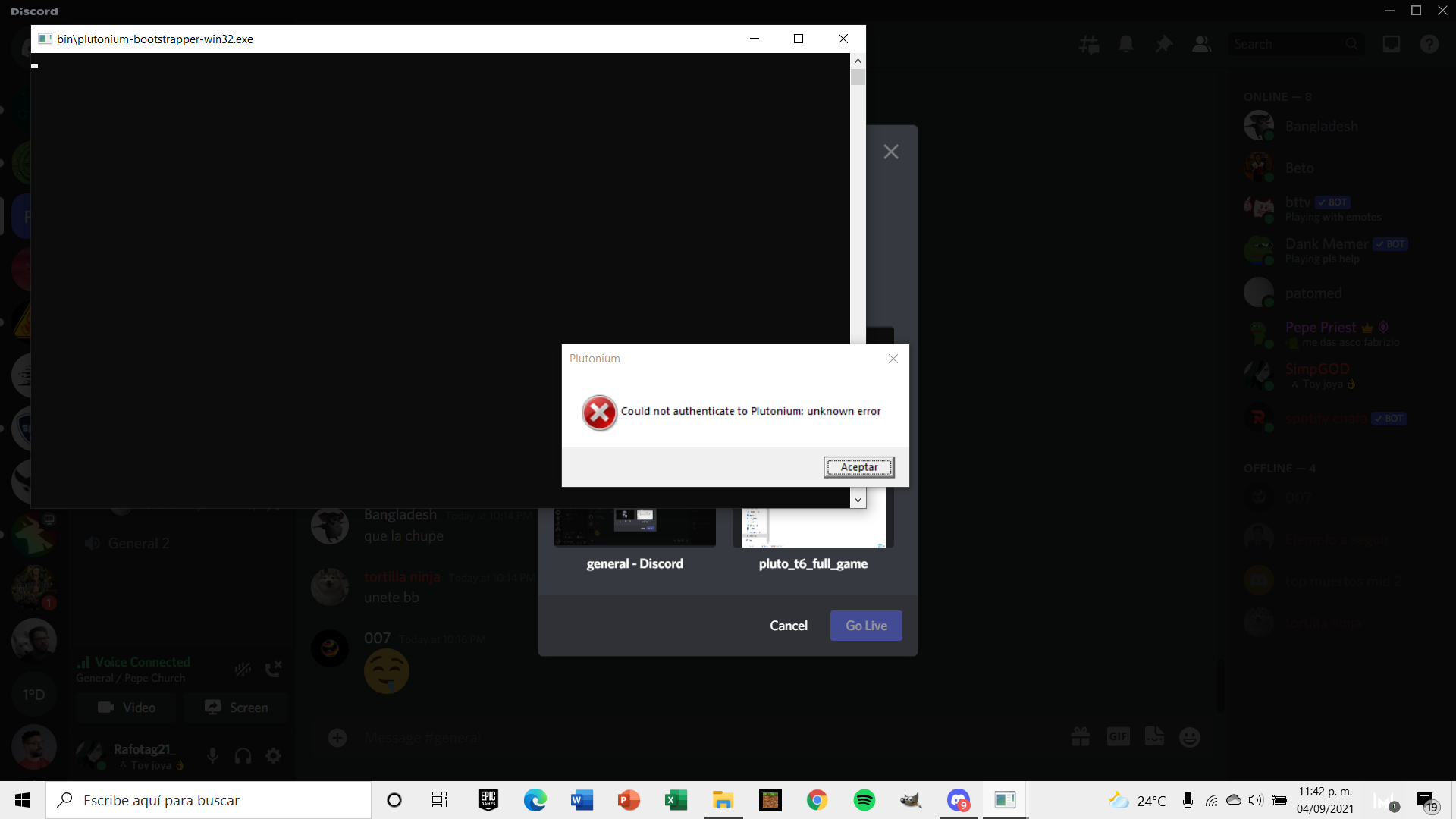Open Discord help icon

1429,44
